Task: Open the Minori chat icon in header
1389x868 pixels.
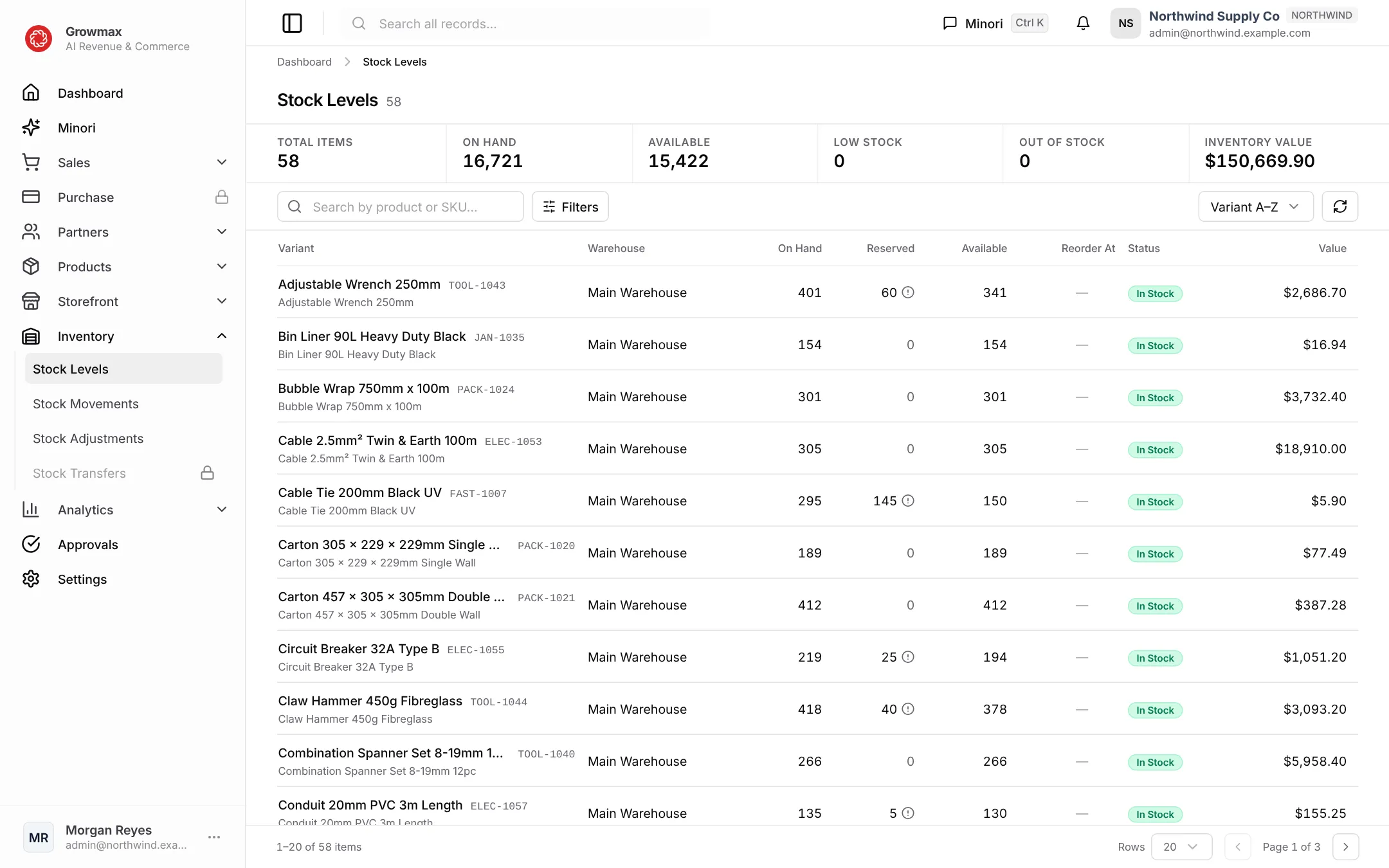Action: [x=950, y=23]
